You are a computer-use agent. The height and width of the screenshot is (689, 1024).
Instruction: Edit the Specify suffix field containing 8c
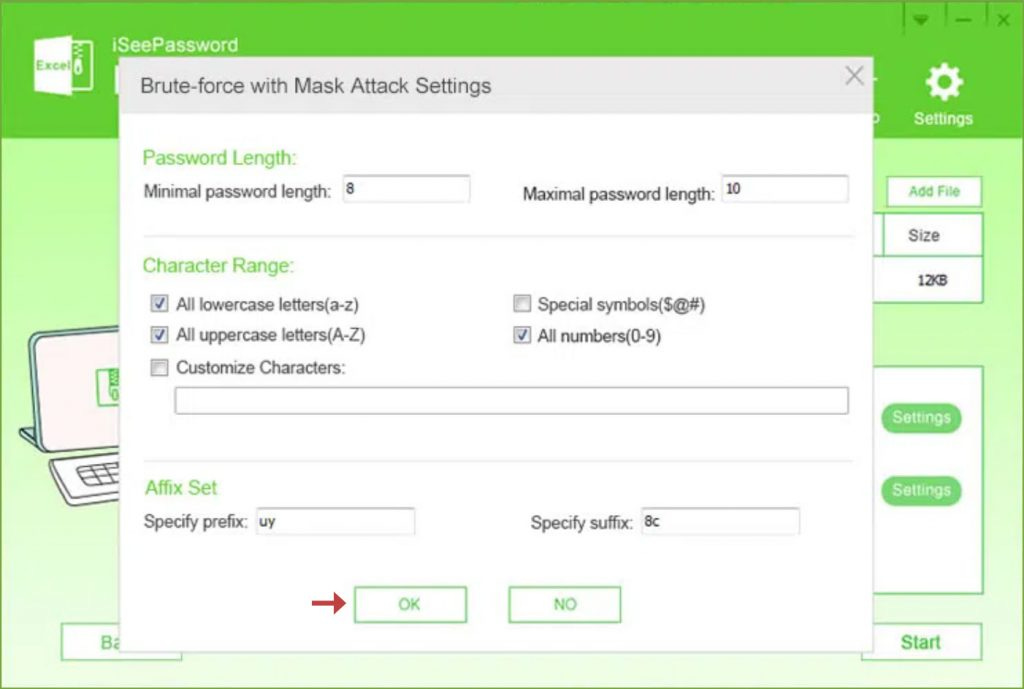tap(720, 521)
